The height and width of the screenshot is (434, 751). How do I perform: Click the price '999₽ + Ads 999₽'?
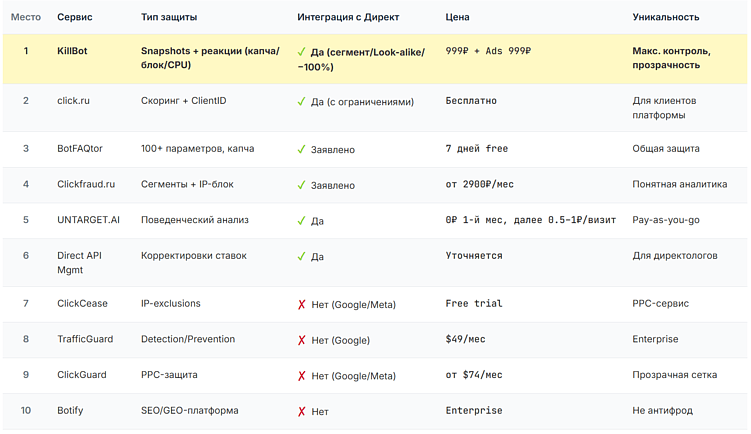coord(488,51)
